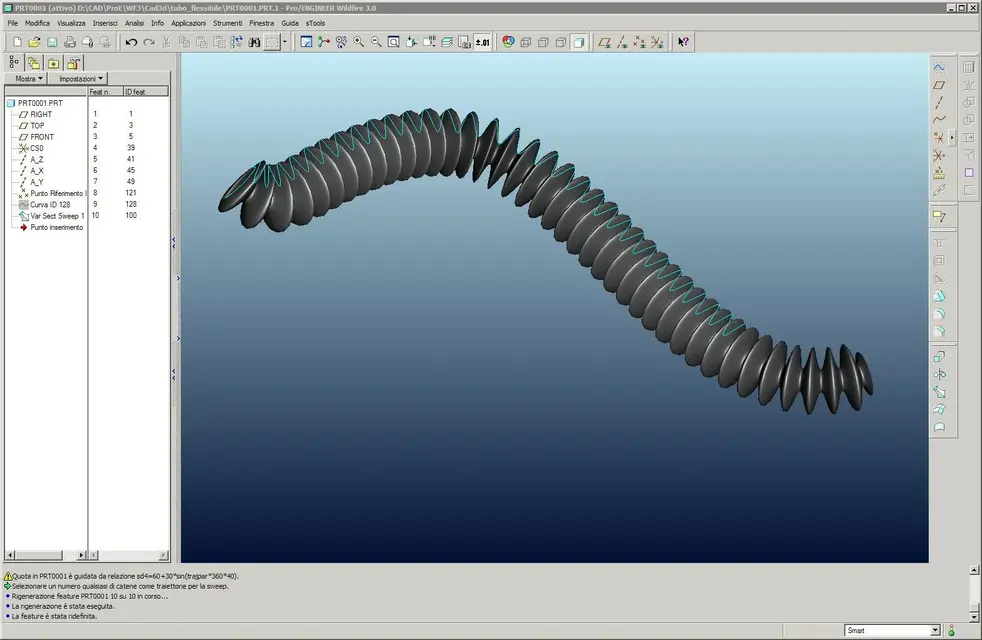Click the binoculars Find icon
The height and width of the screenshot is (640, 982).
[x=254, y=42]
